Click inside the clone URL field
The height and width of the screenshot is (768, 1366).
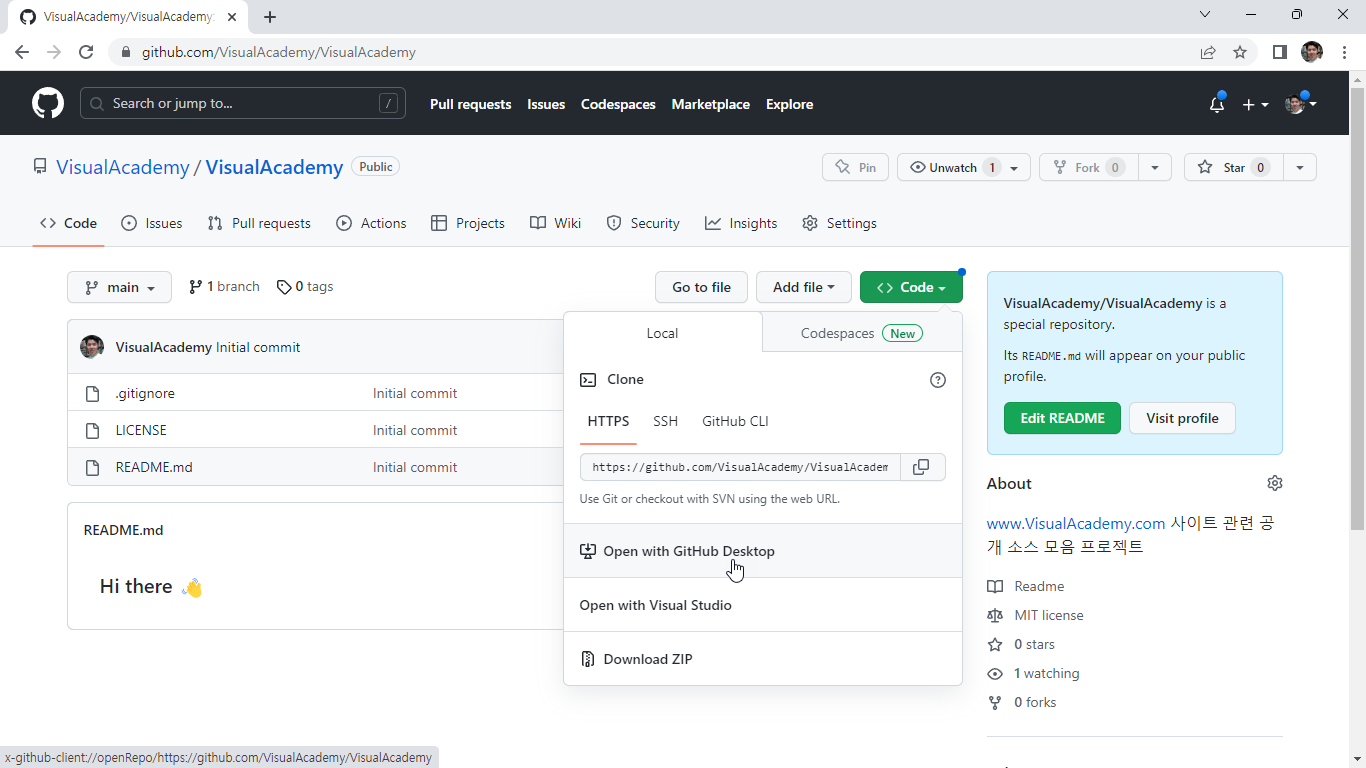[x=740, y=466]
